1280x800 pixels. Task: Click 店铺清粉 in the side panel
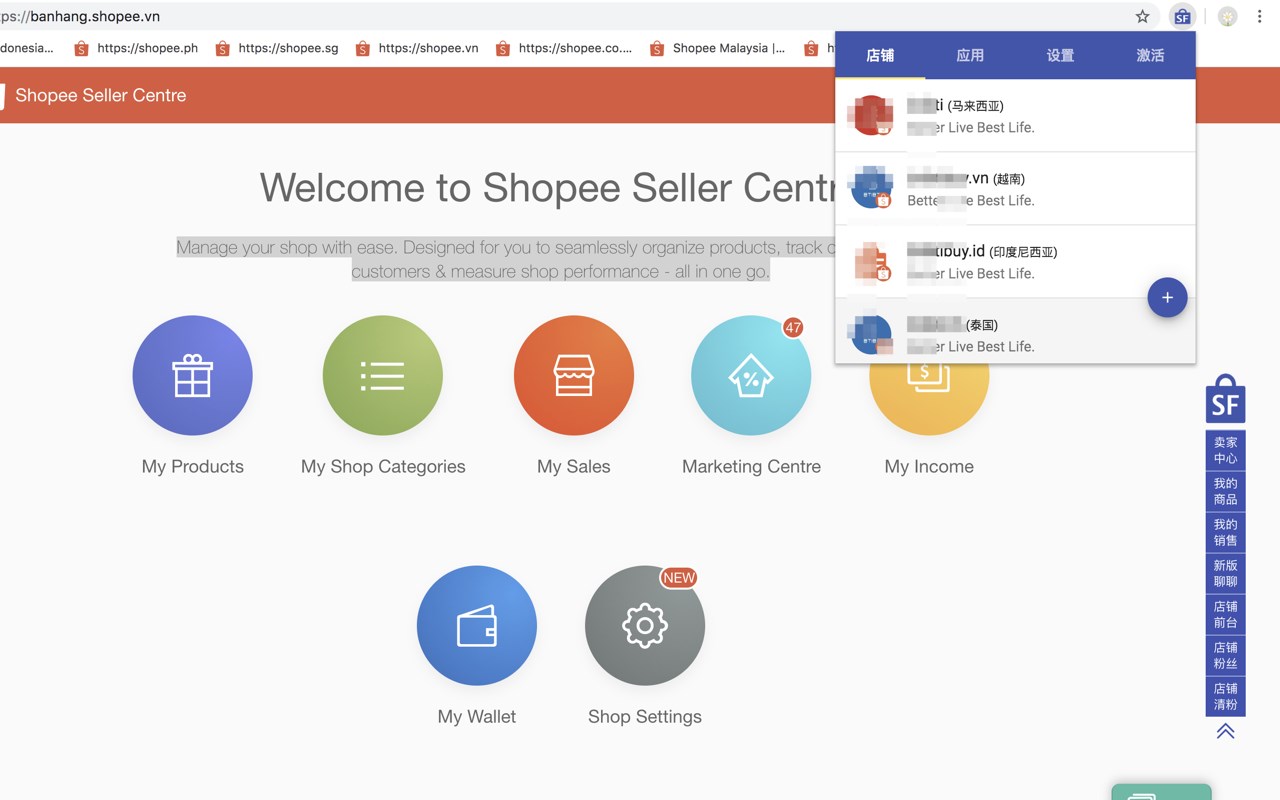pyautogui.click(x=1225, y=696)
